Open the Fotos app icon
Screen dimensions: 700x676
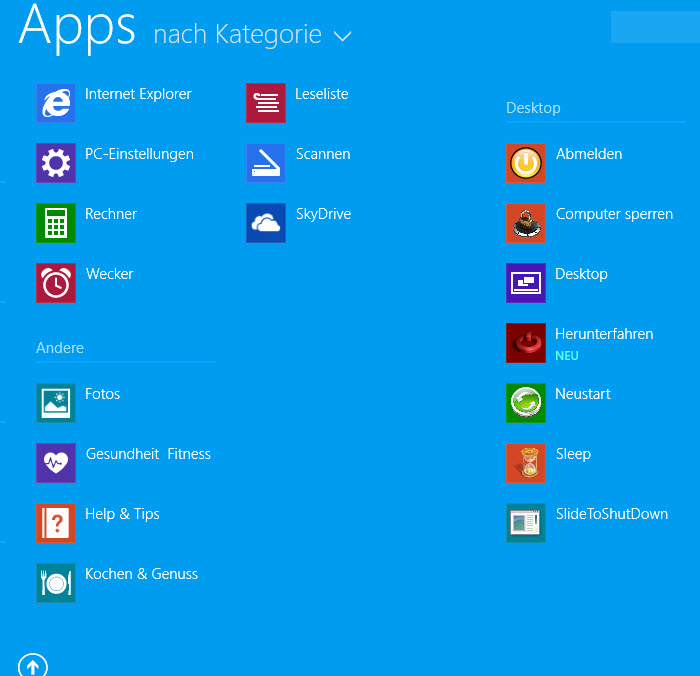coord(56,403)
